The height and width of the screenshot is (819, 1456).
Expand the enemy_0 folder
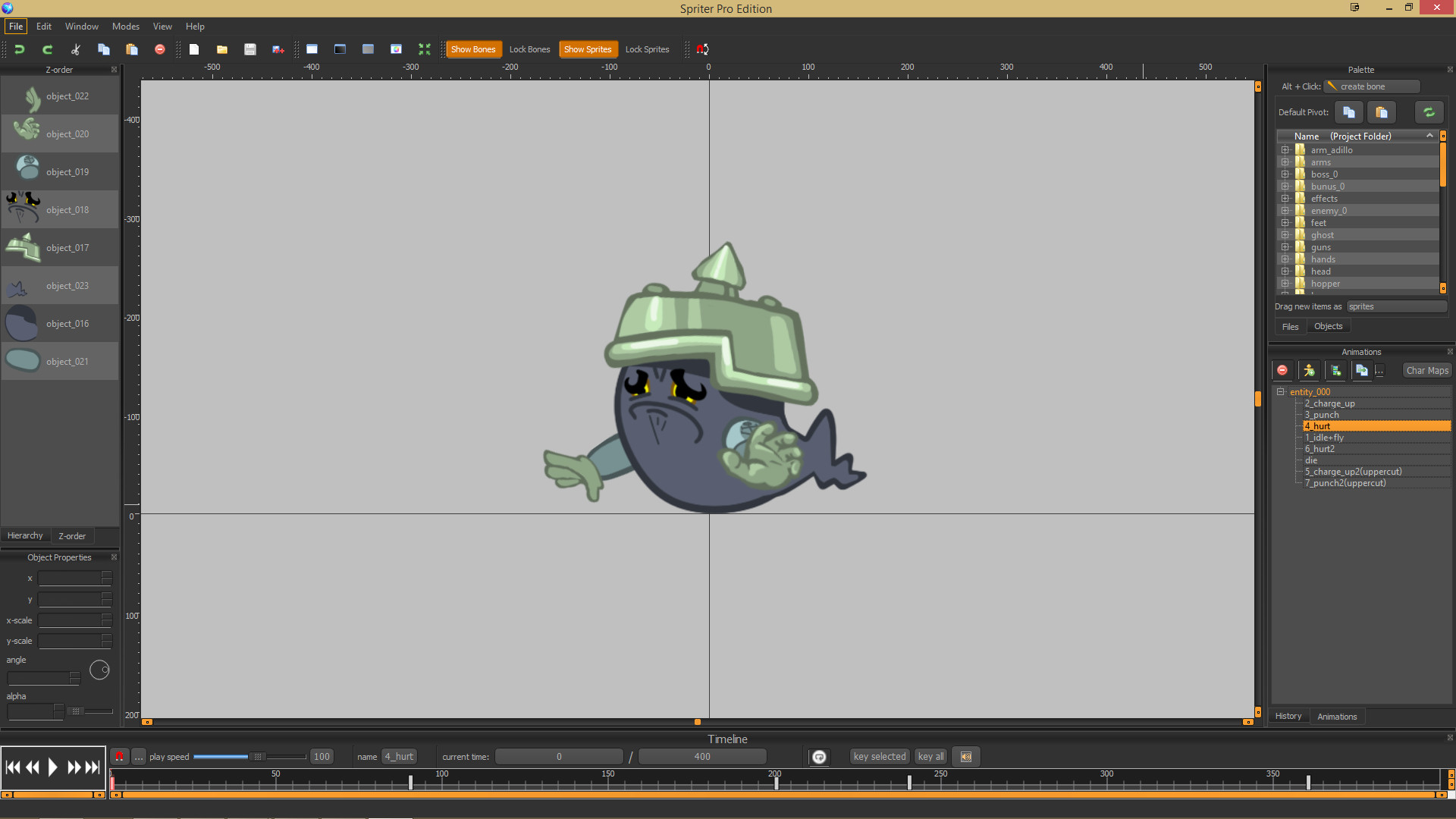[x=1285, y=210]
